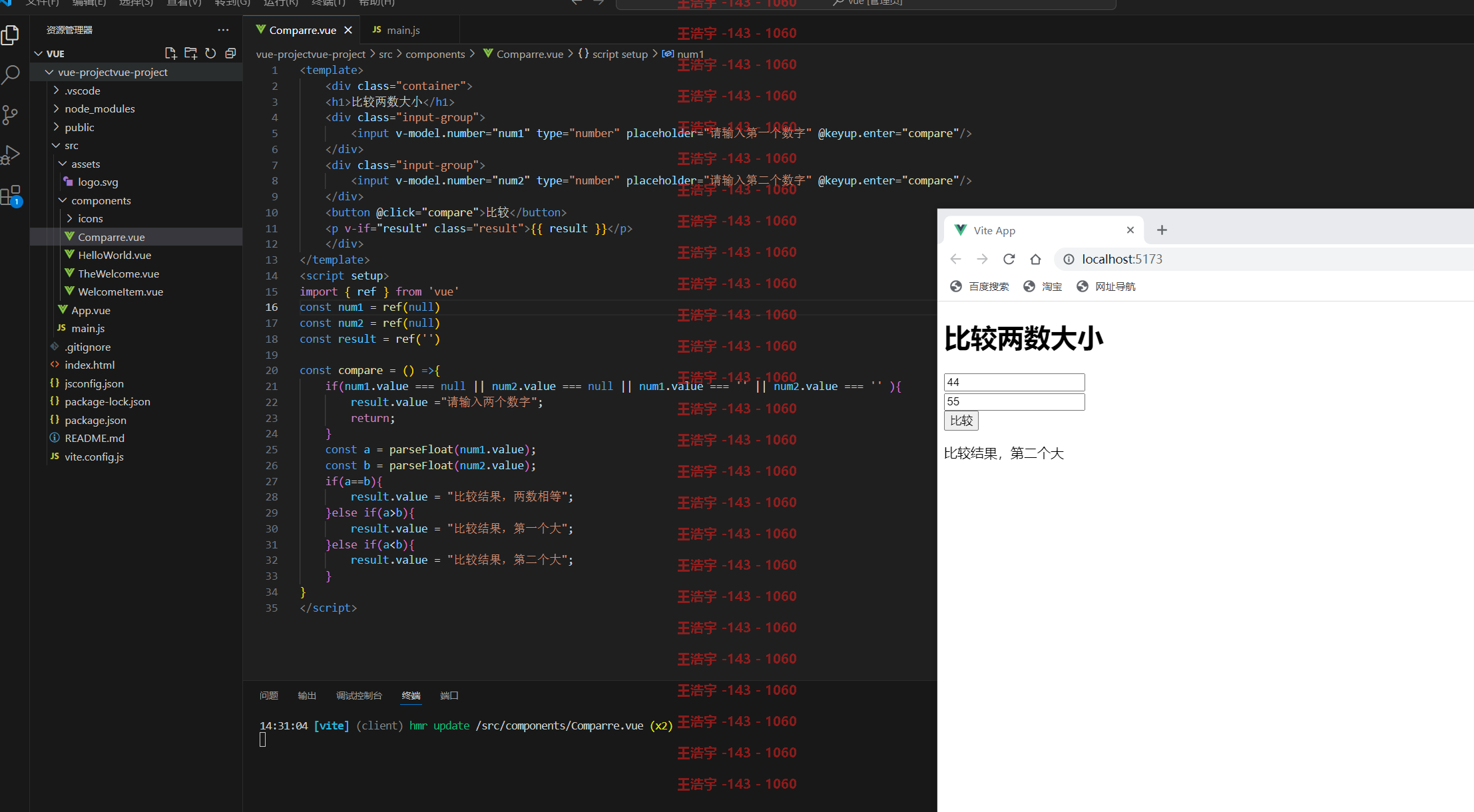This screenshot has width=1474, height=812.
Task: Open the .gitignore file
Action: [88, 347]
